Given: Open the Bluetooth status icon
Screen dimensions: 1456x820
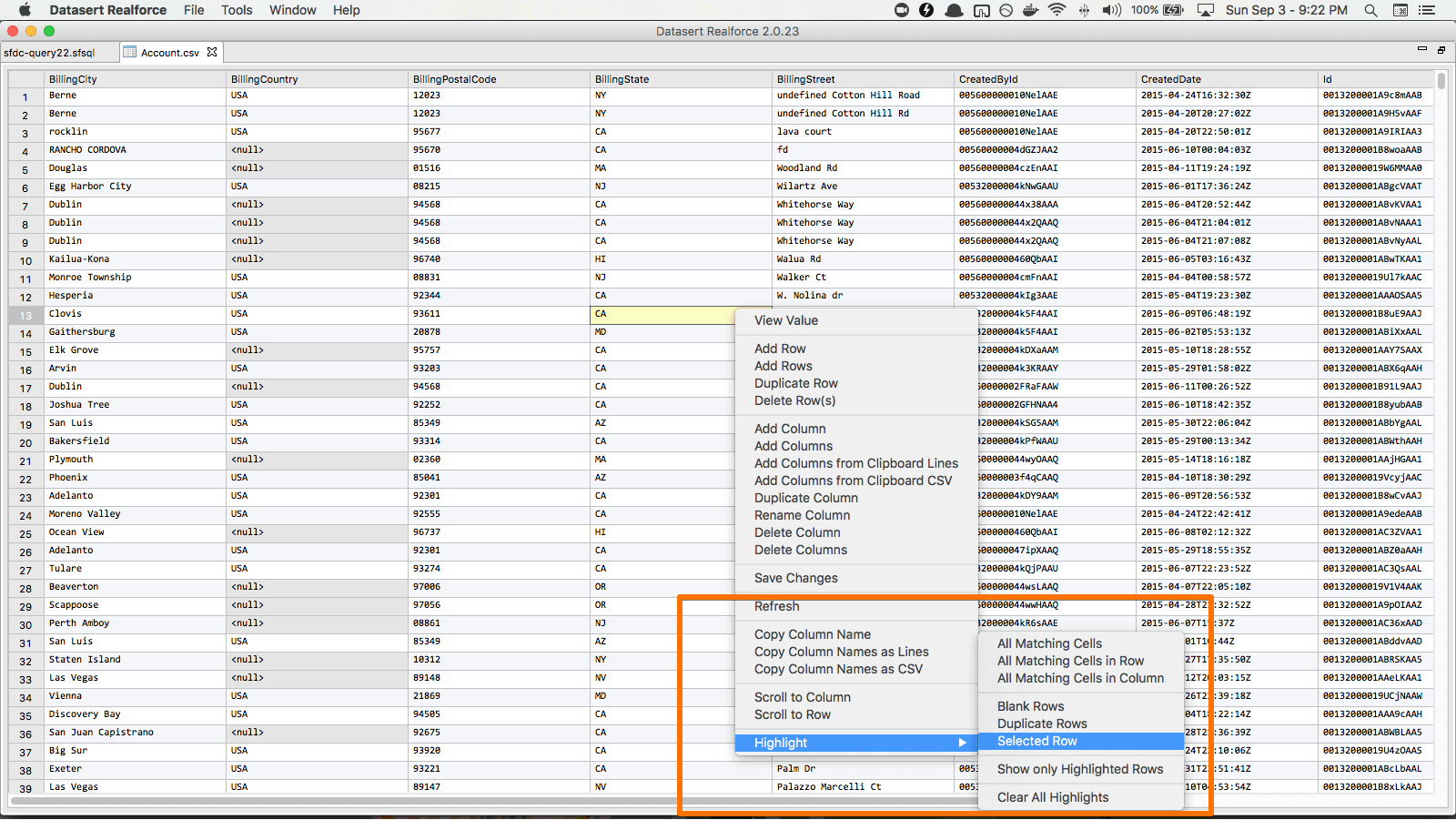Looking at the screenshot, I should pos(1084,10).
